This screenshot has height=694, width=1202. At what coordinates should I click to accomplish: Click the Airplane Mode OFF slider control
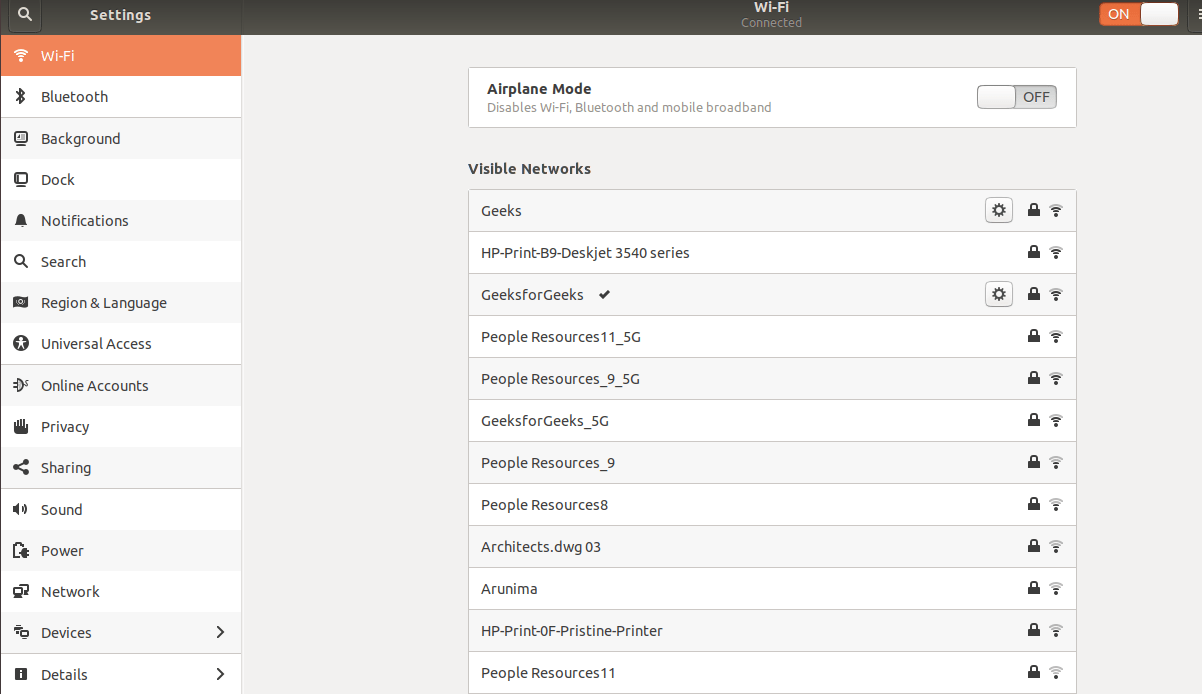click(1016, 97)
